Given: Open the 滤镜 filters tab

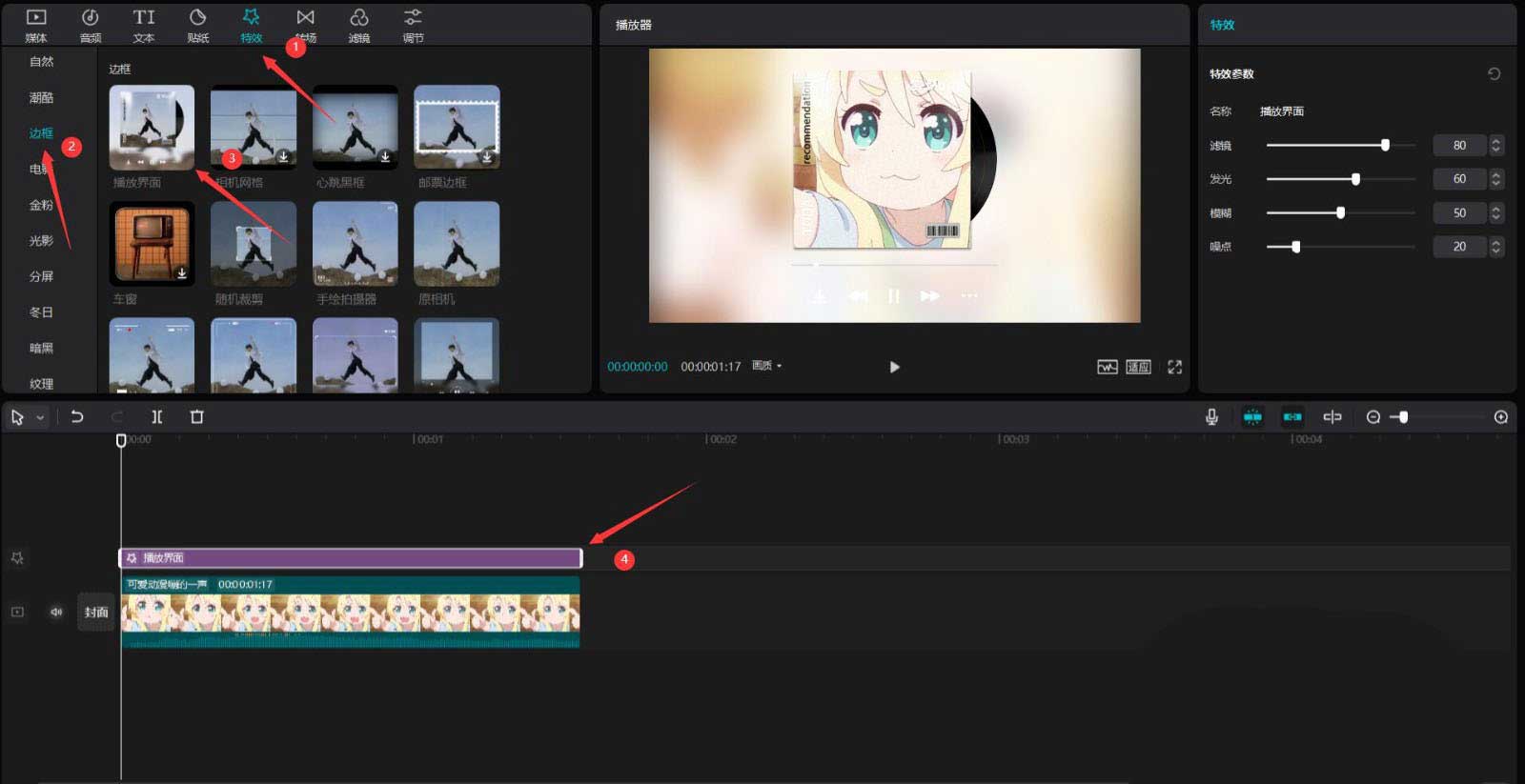Looking at the screenshot, I should click(359, 25).
